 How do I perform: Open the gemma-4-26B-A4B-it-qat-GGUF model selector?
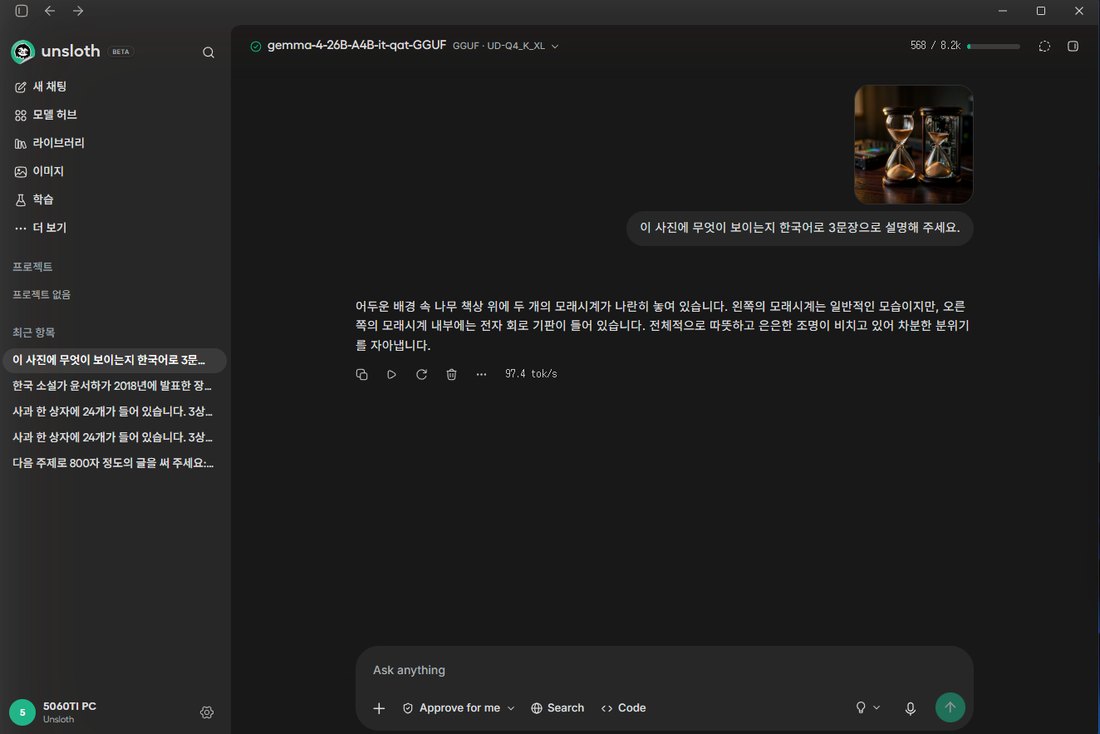click(404, 46)
